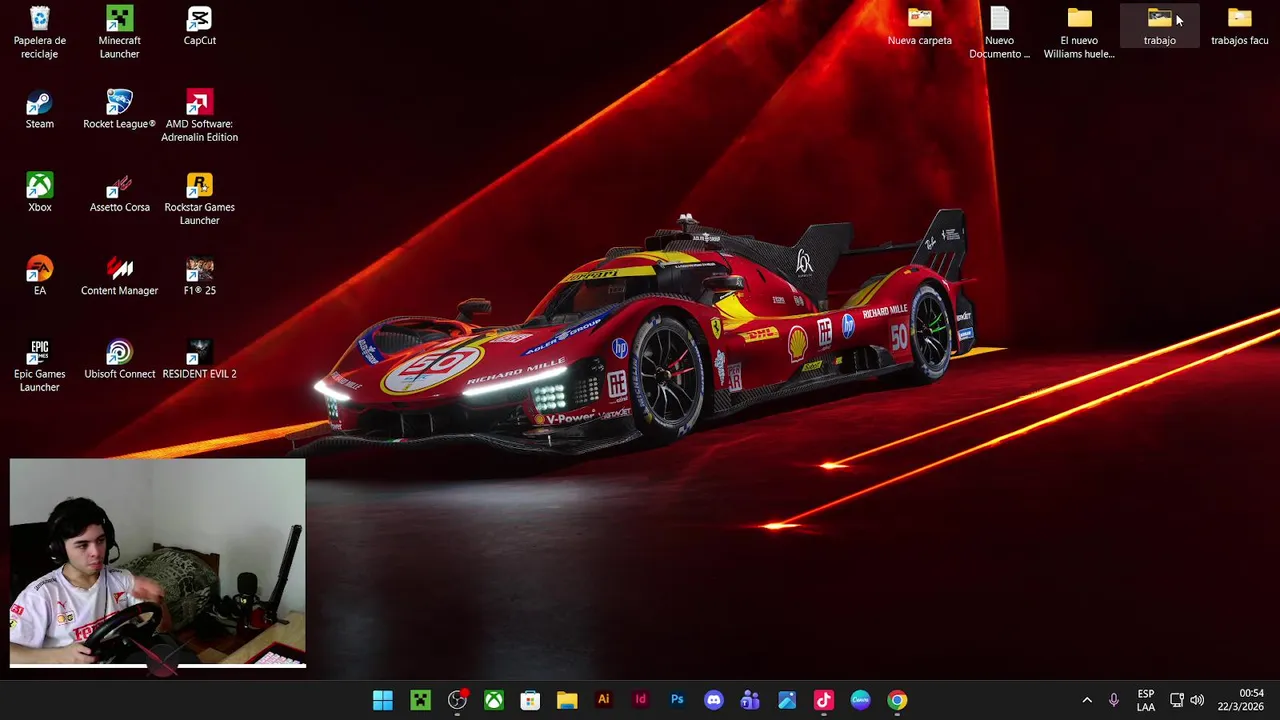The width and height of the screenshot is (1280, 720).
Task: Open Discord from the taskbar
Action: pos(713,700)
